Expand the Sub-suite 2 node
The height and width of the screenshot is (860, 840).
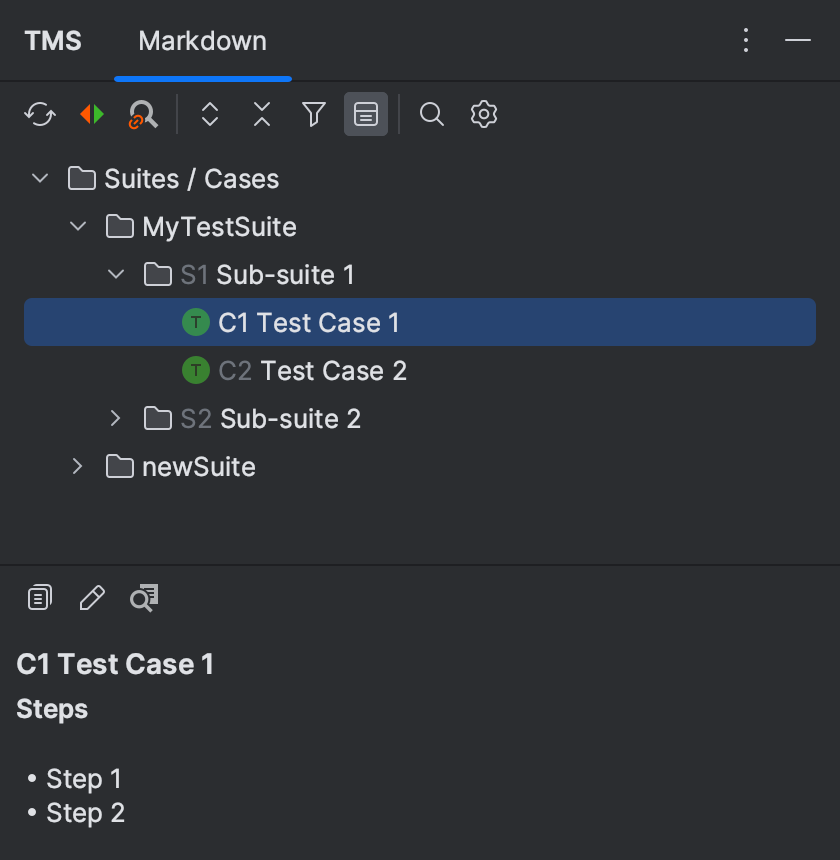coord(115,418)
